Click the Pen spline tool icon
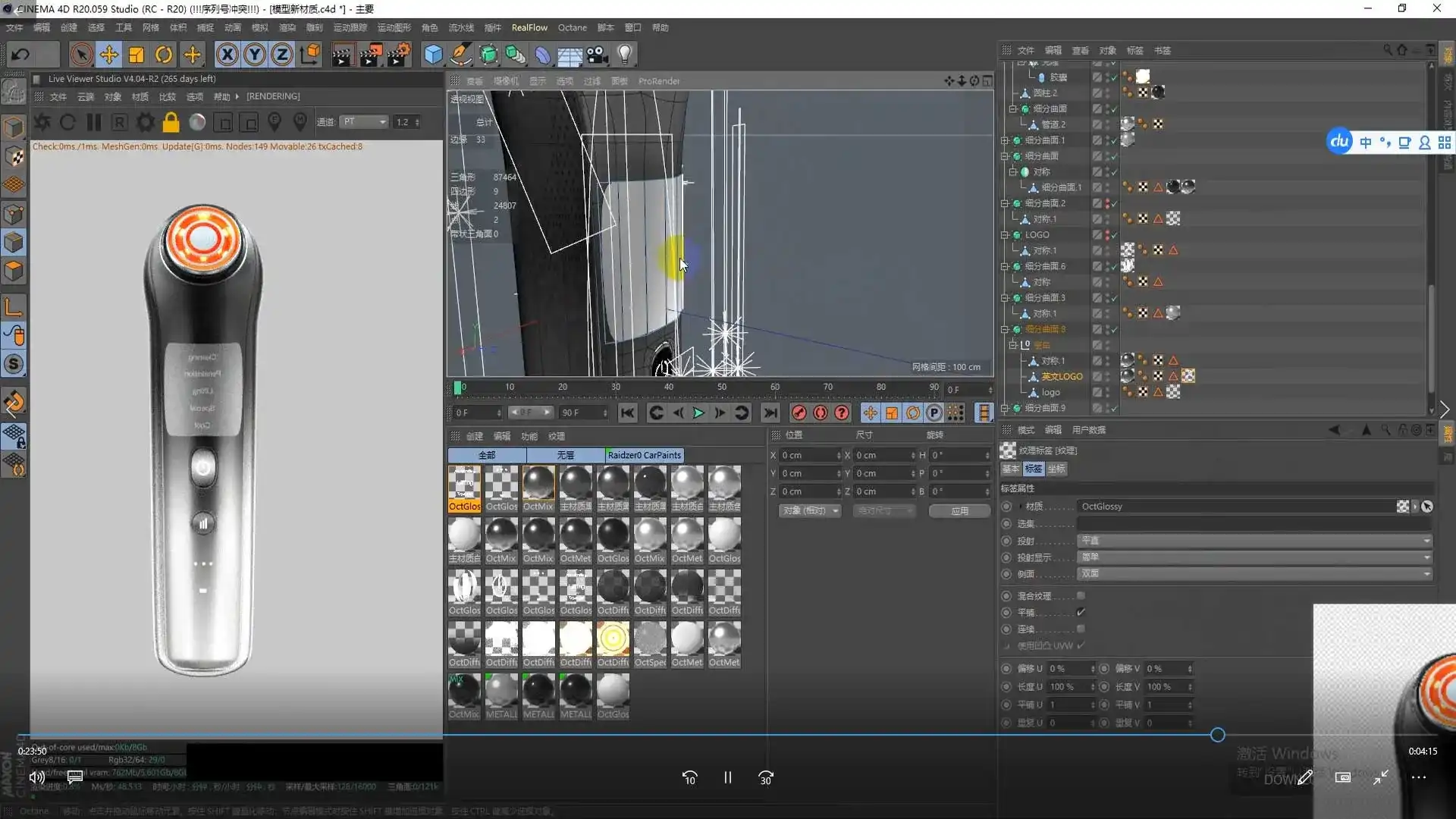 coord(461,55)
